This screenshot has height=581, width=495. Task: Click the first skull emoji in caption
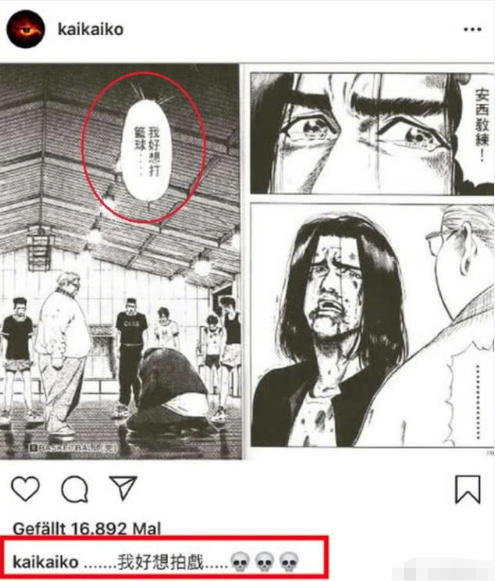pyautogui.click(x=240, y=562)
